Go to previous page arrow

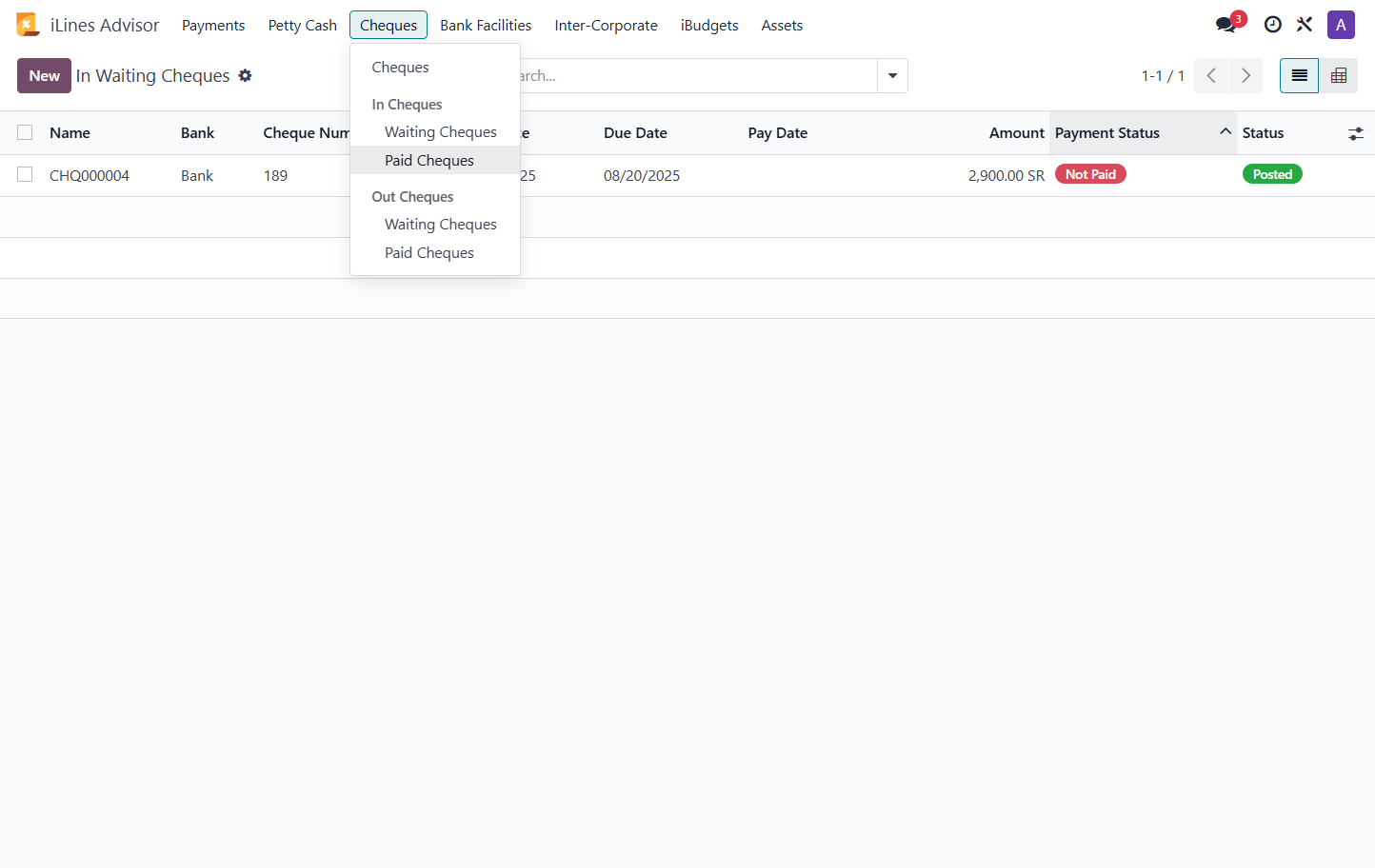pos(1211,75)
